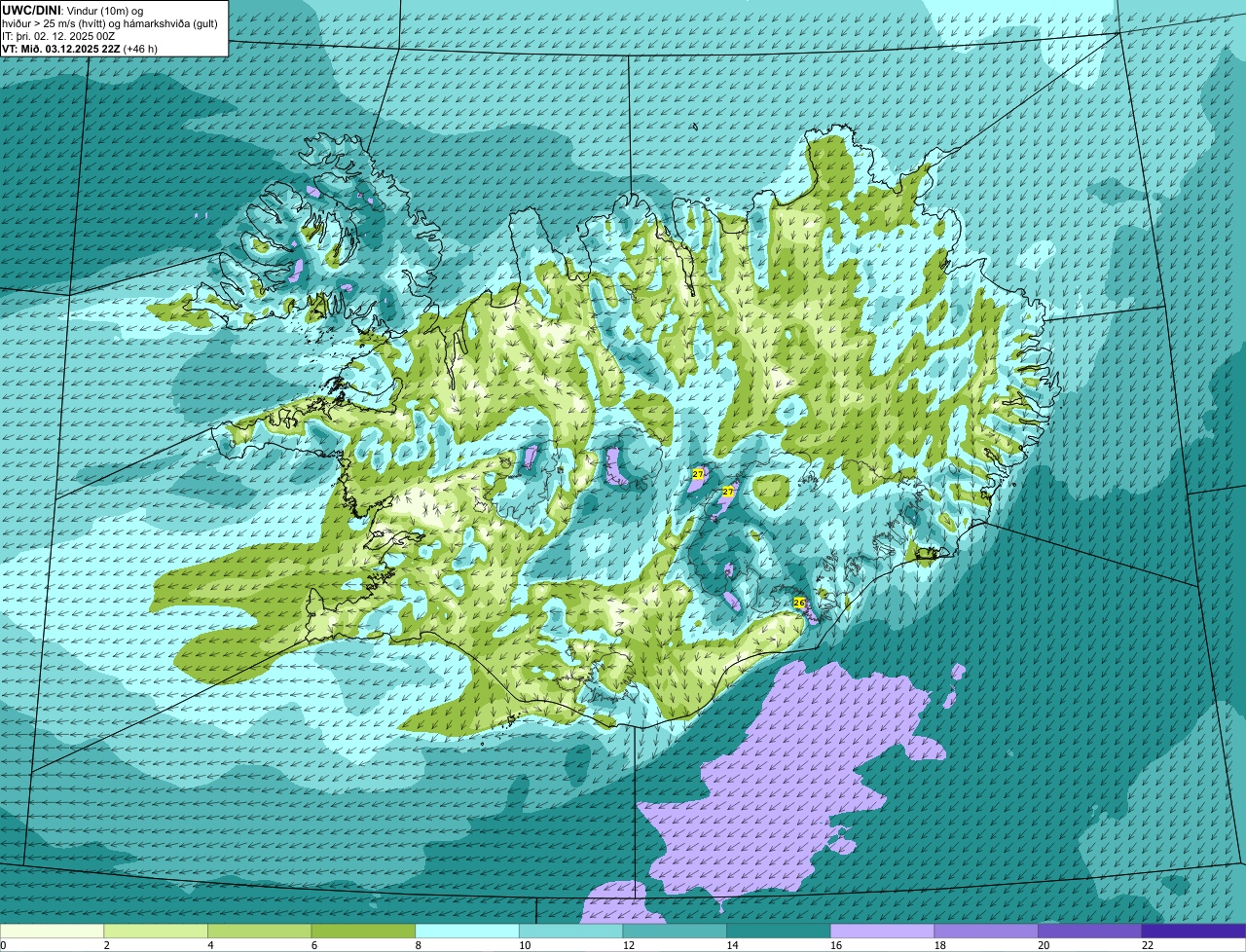The image size is (1246, 952).
Task: Click the yellow '26' max gust label
Action: point(799,603)
